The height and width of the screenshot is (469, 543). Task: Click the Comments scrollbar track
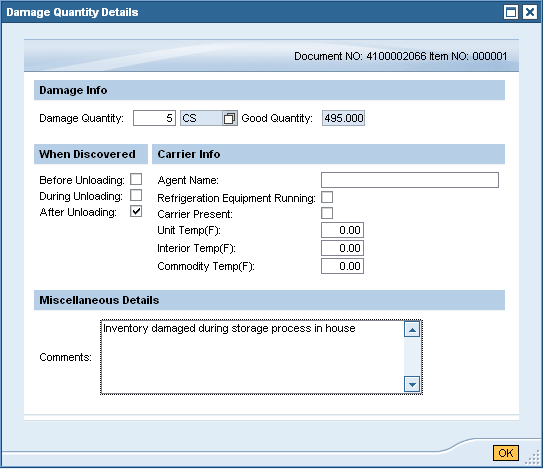click(x=412, y=357)
